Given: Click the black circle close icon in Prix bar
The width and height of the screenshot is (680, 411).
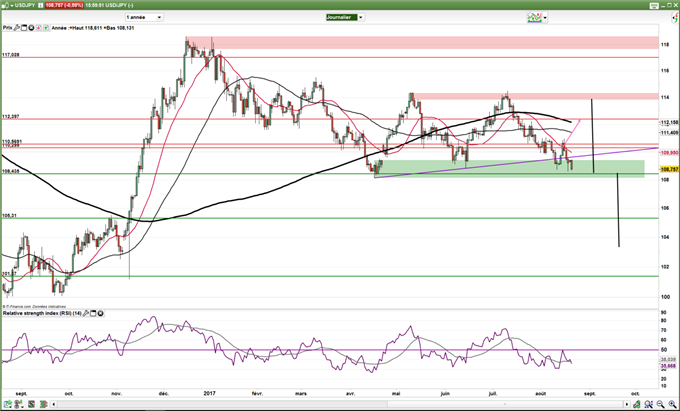Looking at the screenshot, I should (x=31, y=28).
